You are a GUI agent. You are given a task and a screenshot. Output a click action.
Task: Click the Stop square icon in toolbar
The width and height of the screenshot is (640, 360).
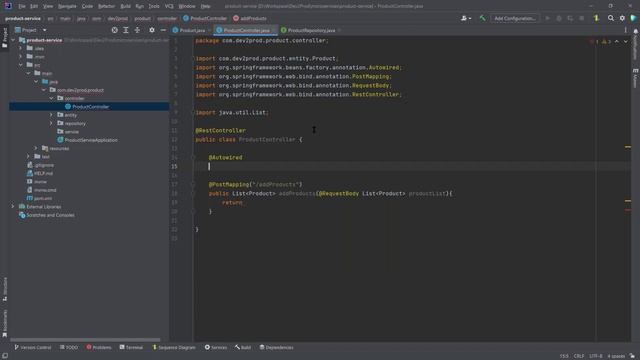point(582,18)
